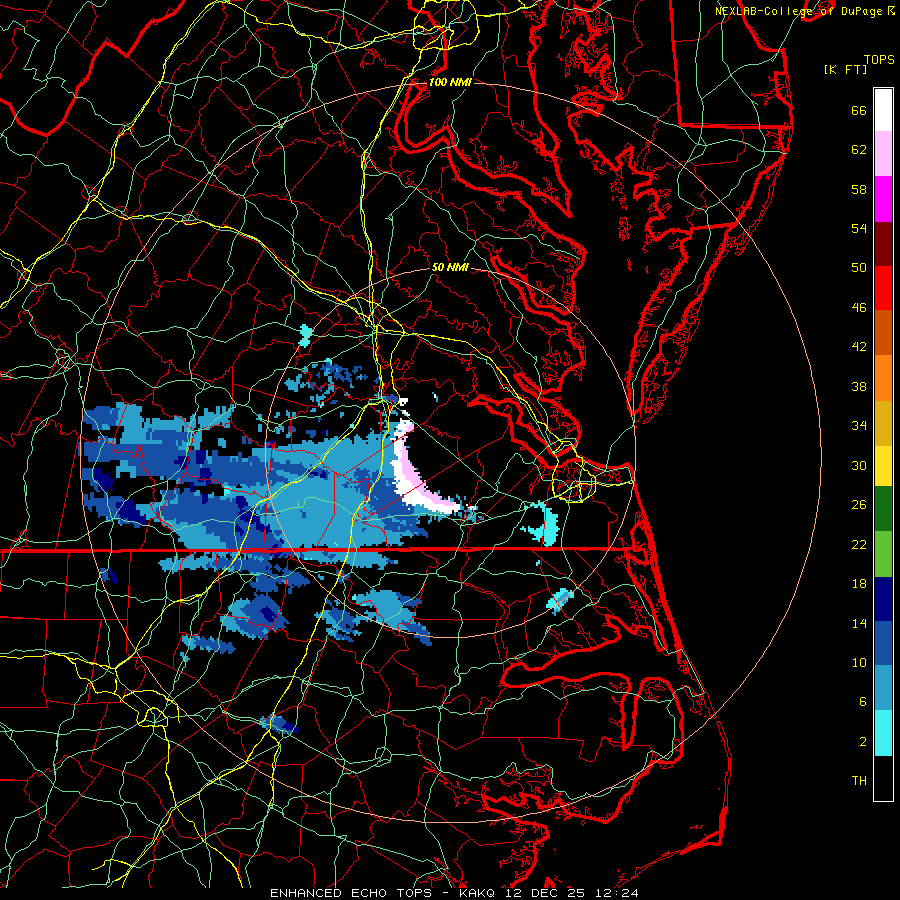Viewport: 900px width, 900px height.
Task: Click the gold 38 kft legend swatch
Action: coord(883,423)
